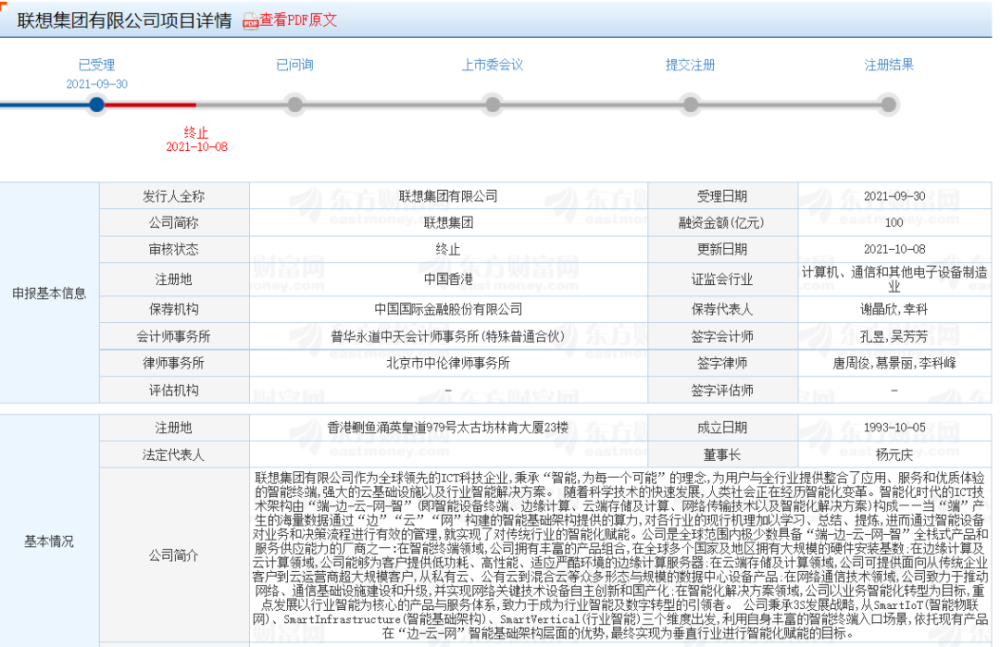The image size is (1000, 647).
Task: Click the 基本情况 section header
Action: point(49,541)
